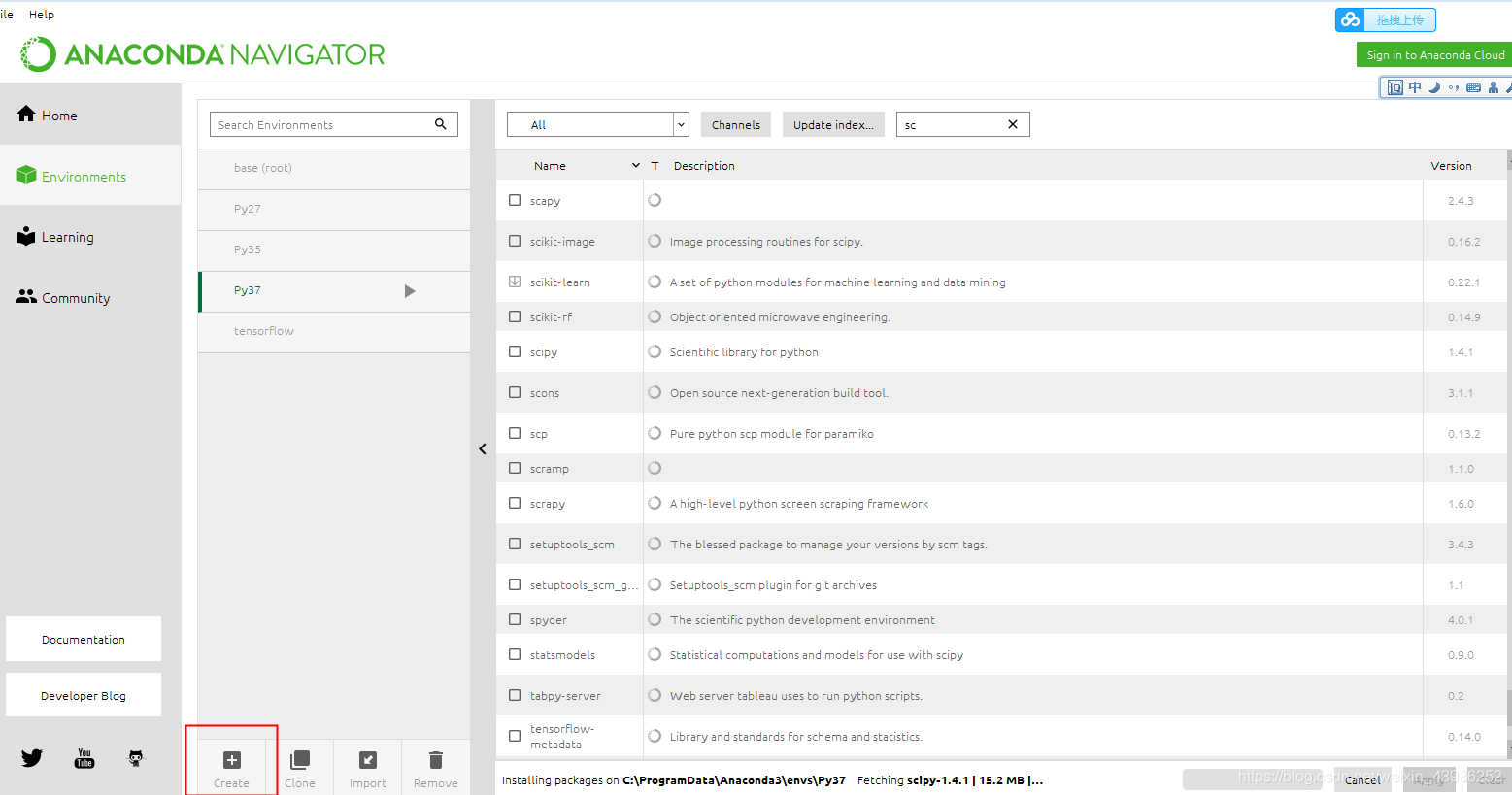Image resolution: width=1512 pixels, height=795 pixels.
Task: Select the Py35 environment
Action: (x=334, y=249)
